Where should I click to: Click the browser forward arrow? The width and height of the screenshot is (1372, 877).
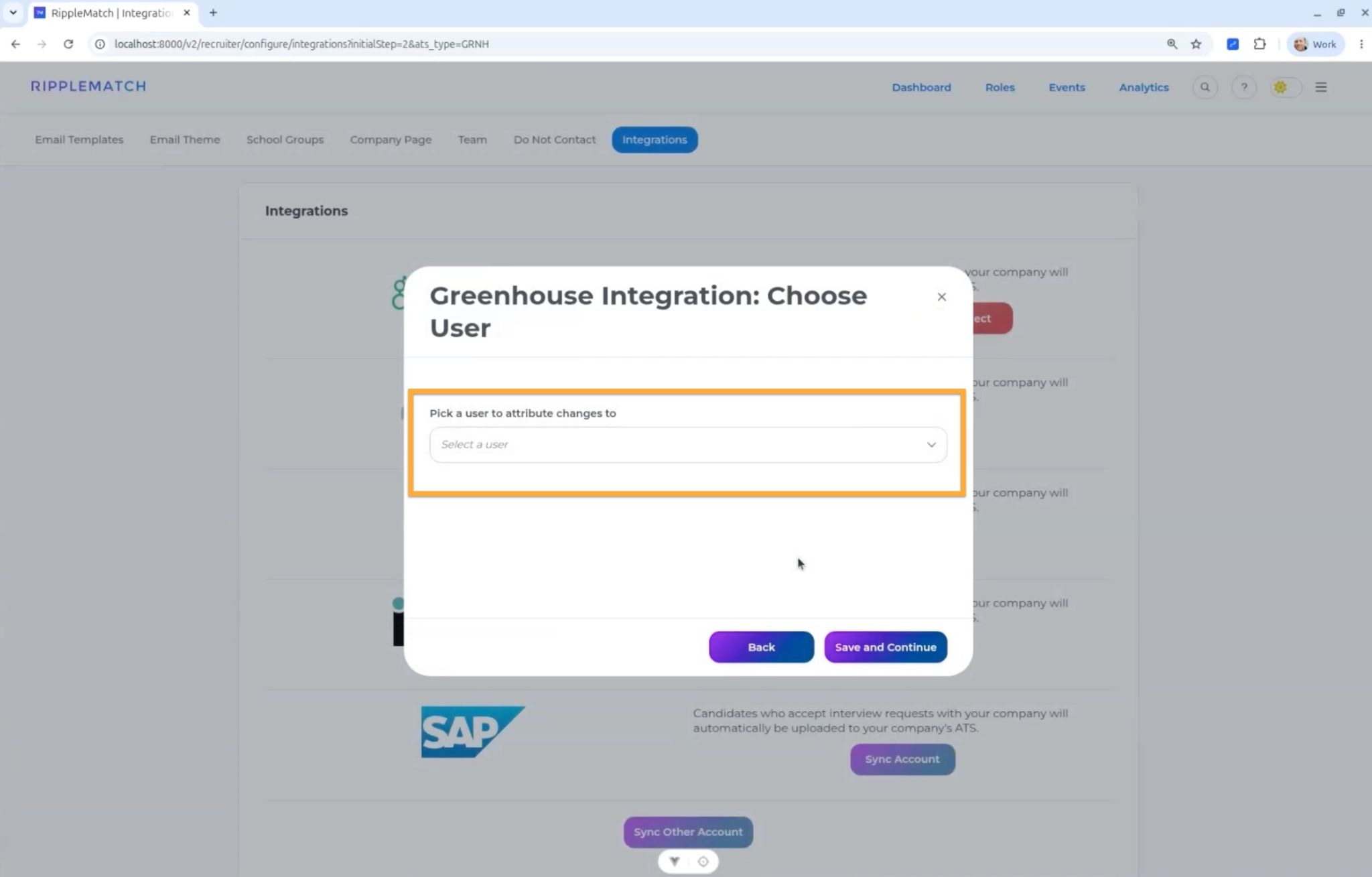point(42,44)
